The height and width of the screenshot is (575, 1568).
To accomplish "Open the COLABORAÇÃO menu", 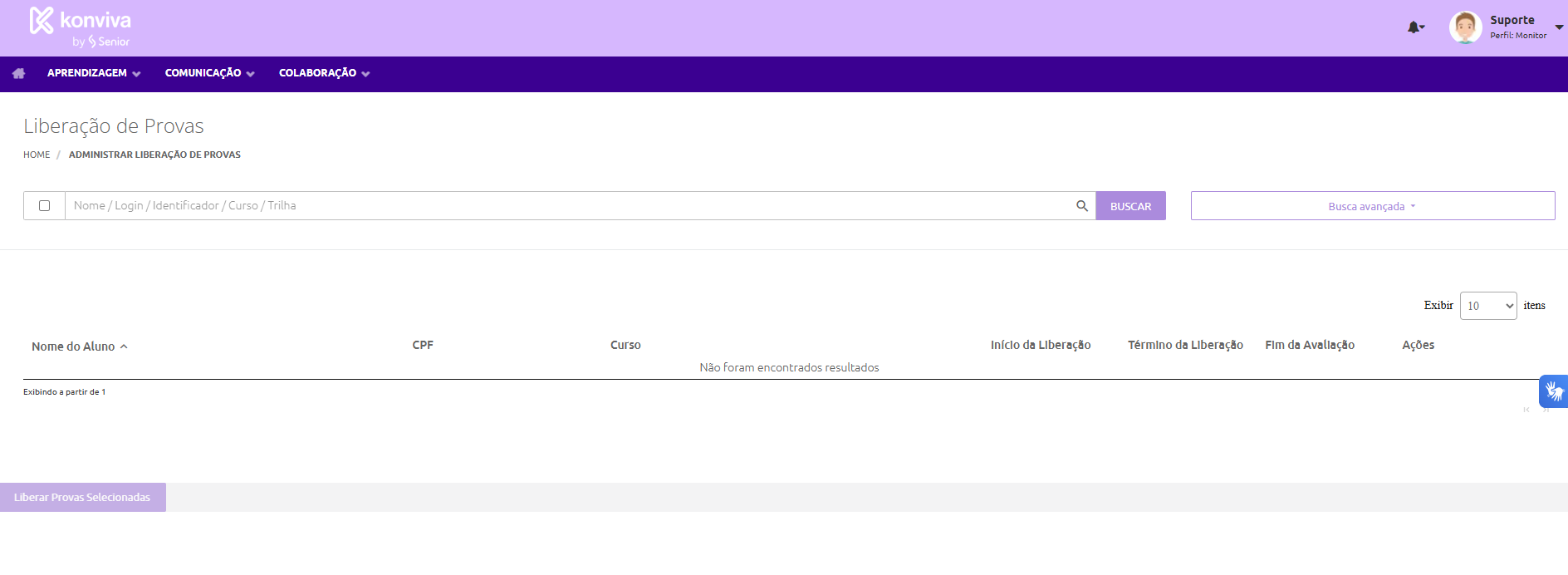I will (324, 73).
